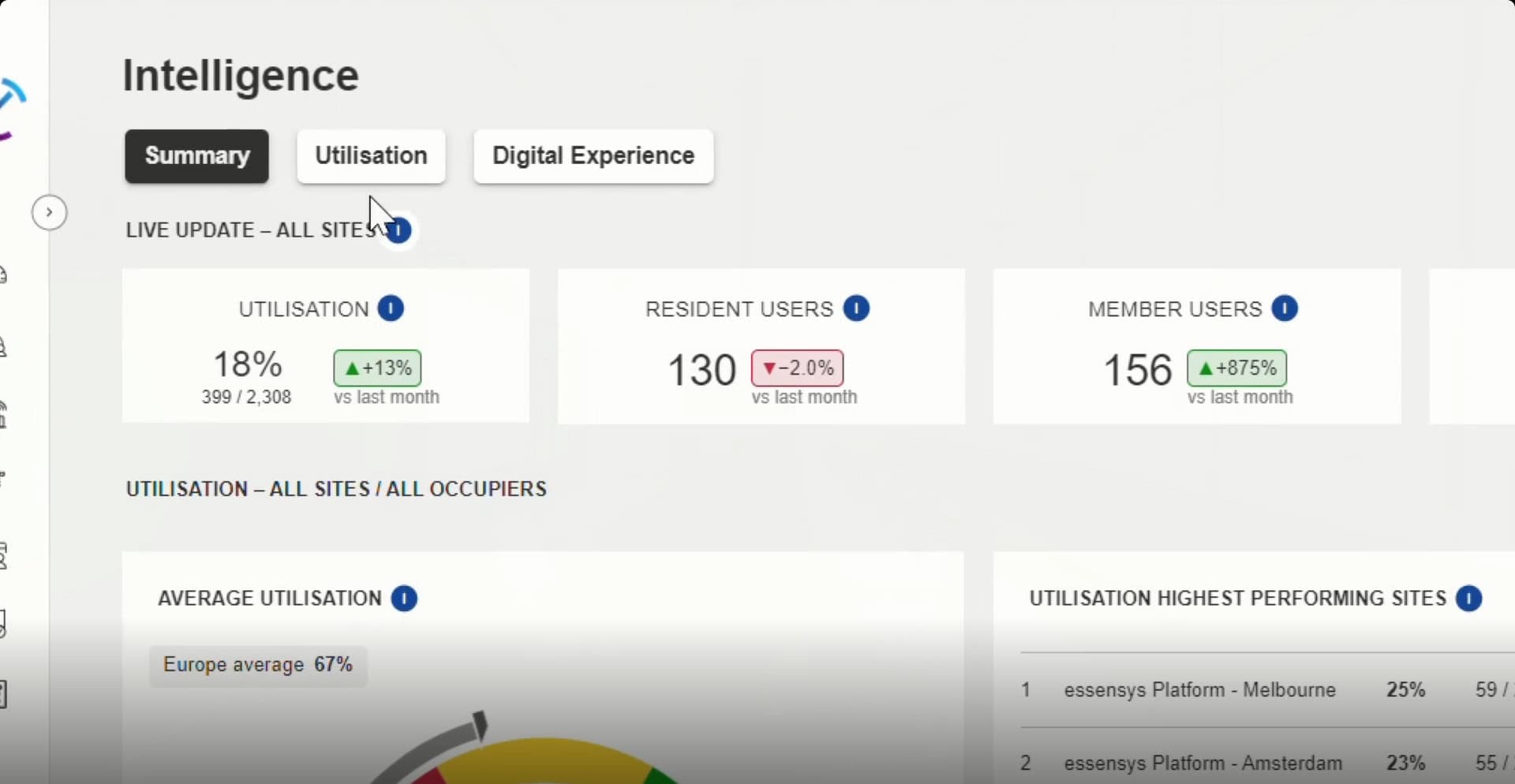The height and width of the screenshot is (784, 1515).
Task: Click the -2.0% change badge on Resident Users
Action: (x=797, y=368)
